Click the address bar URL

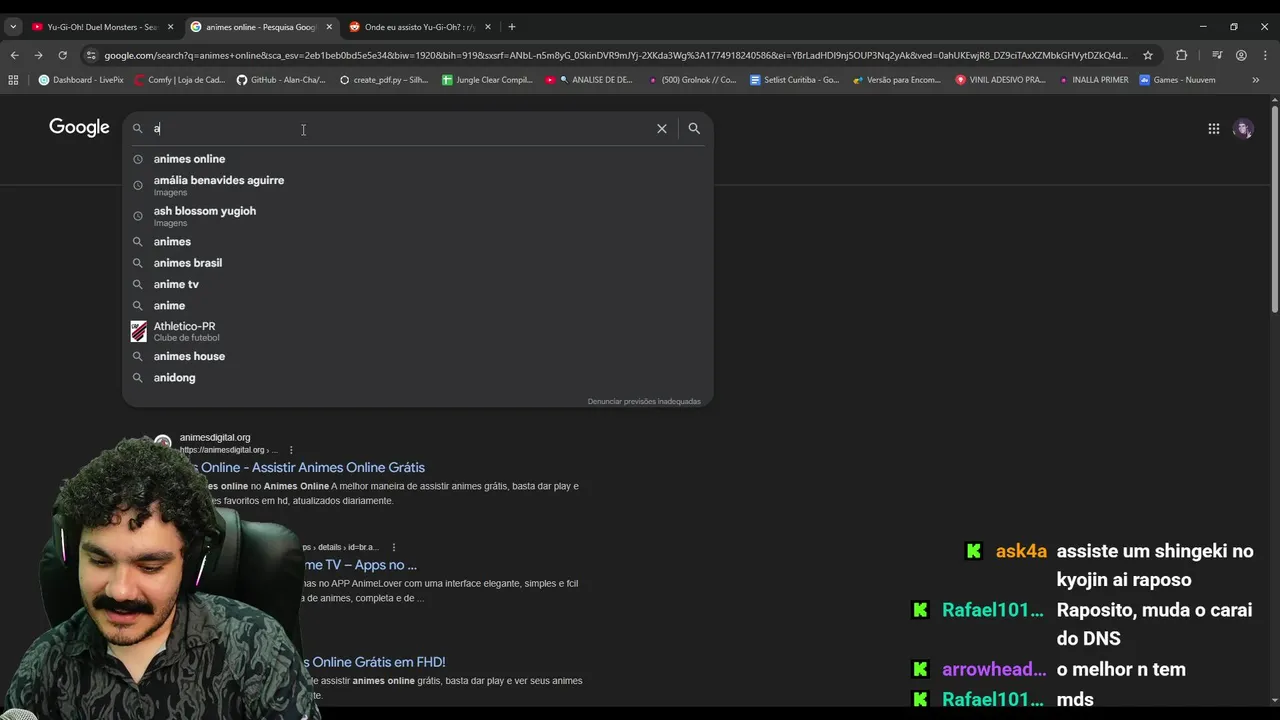[x=615, y=55]
